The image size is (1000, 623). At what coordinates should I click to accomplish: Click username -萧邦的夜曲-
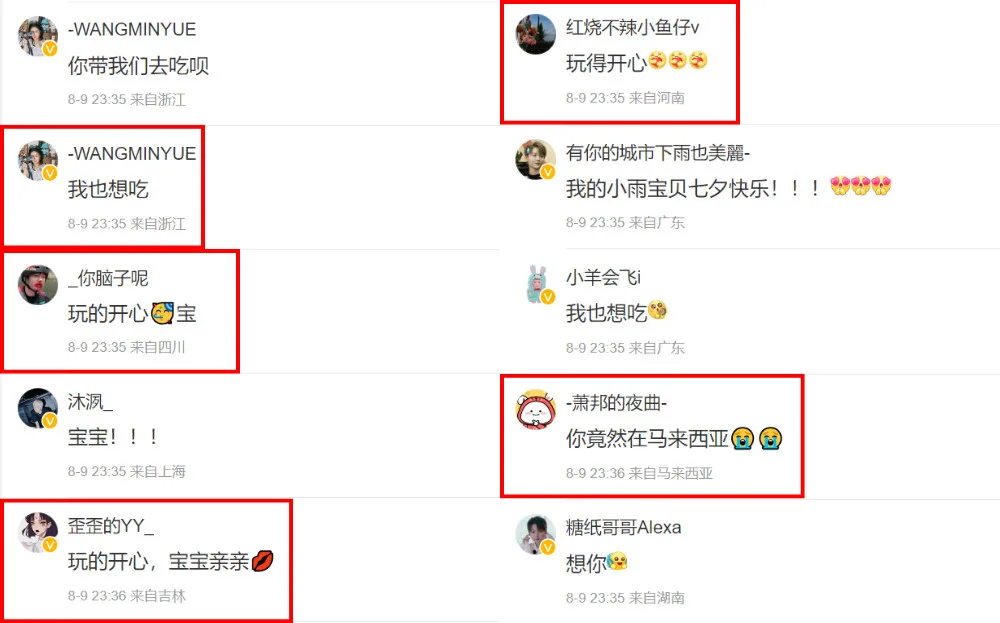tap(616, 402)
